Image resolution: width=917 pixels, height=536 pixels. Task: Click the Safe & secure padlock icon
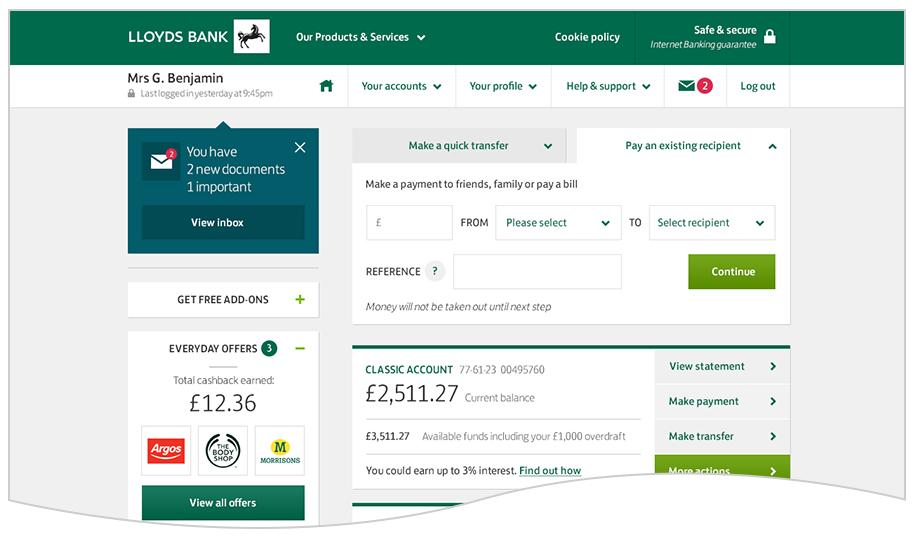[770, 36]
